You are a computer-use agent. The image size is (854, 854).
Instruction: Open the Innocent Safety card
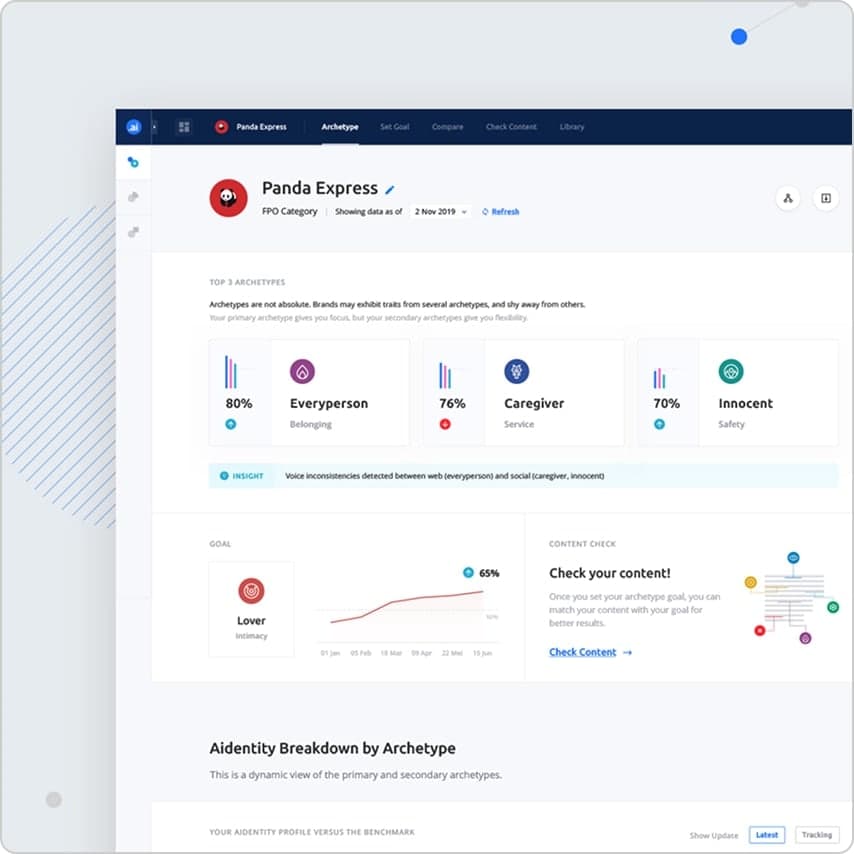pyautogui.click(x=738, y=393)
